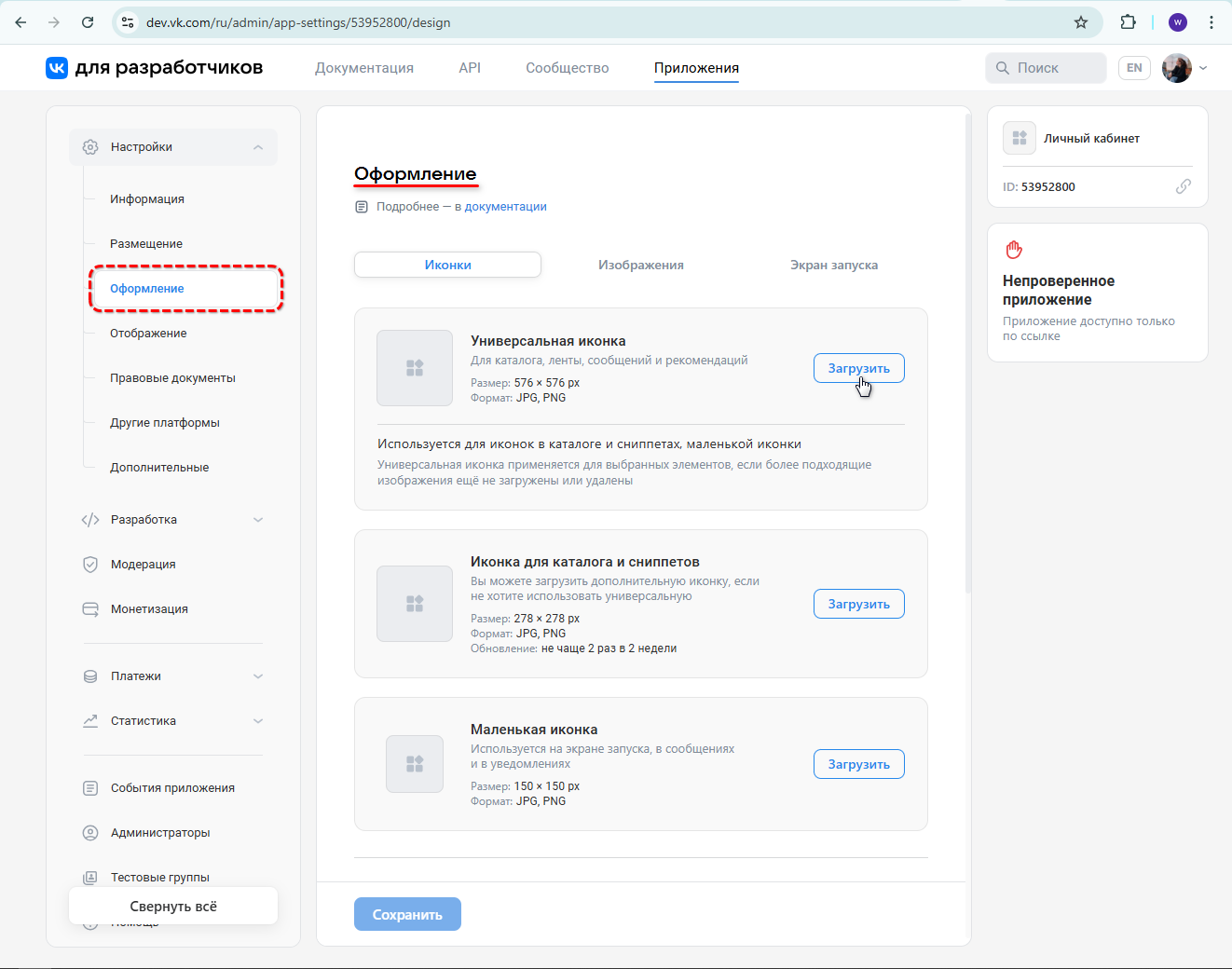Screen dimensions: 1232x969
Task: Click the Маленькая иконка placeholder thumbnail
Action: (415, 764)
